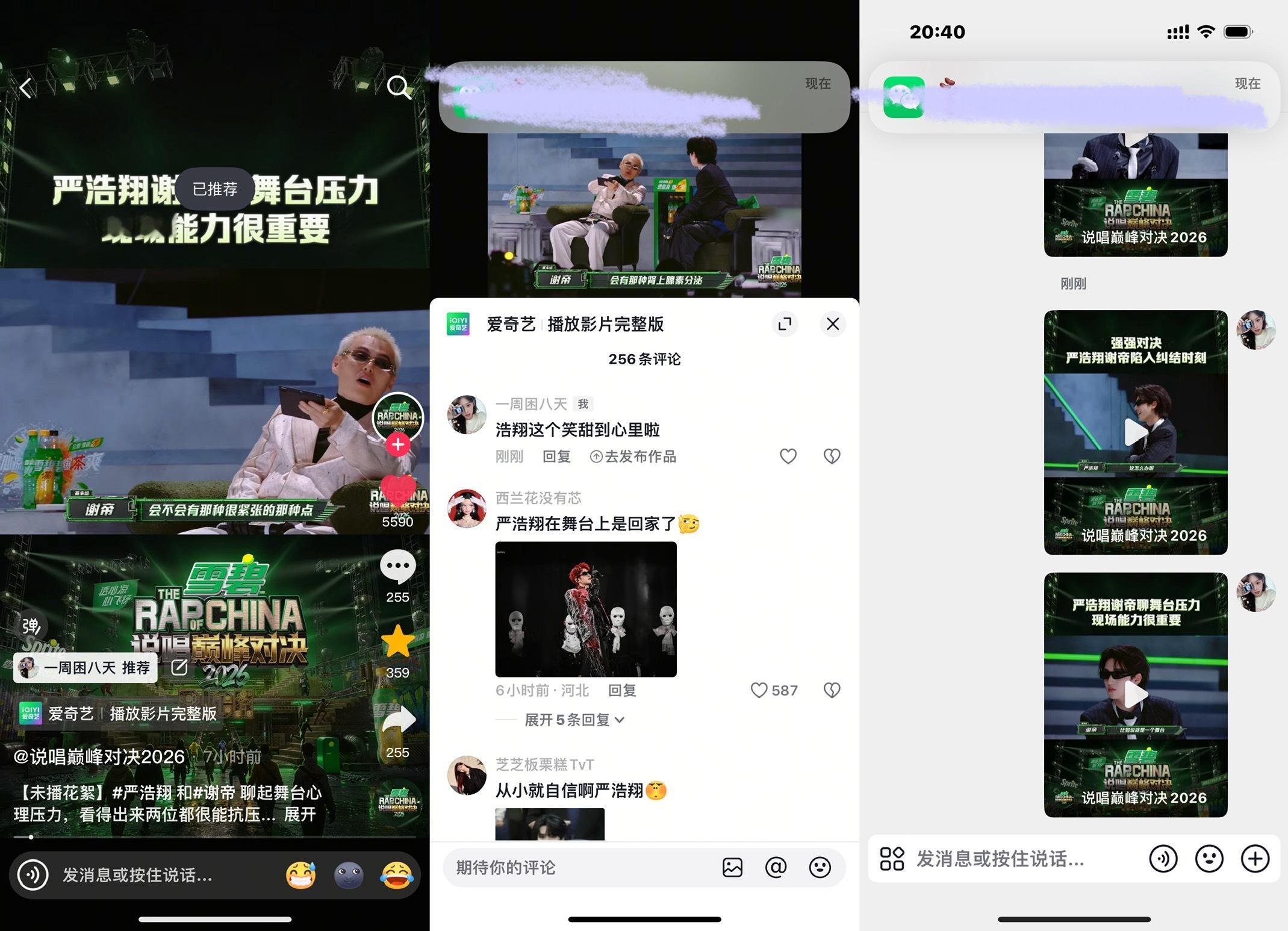1288x931 pixels.
Task: Open the spinning RAPCHINA music disc icon
Action: [397, 802]
